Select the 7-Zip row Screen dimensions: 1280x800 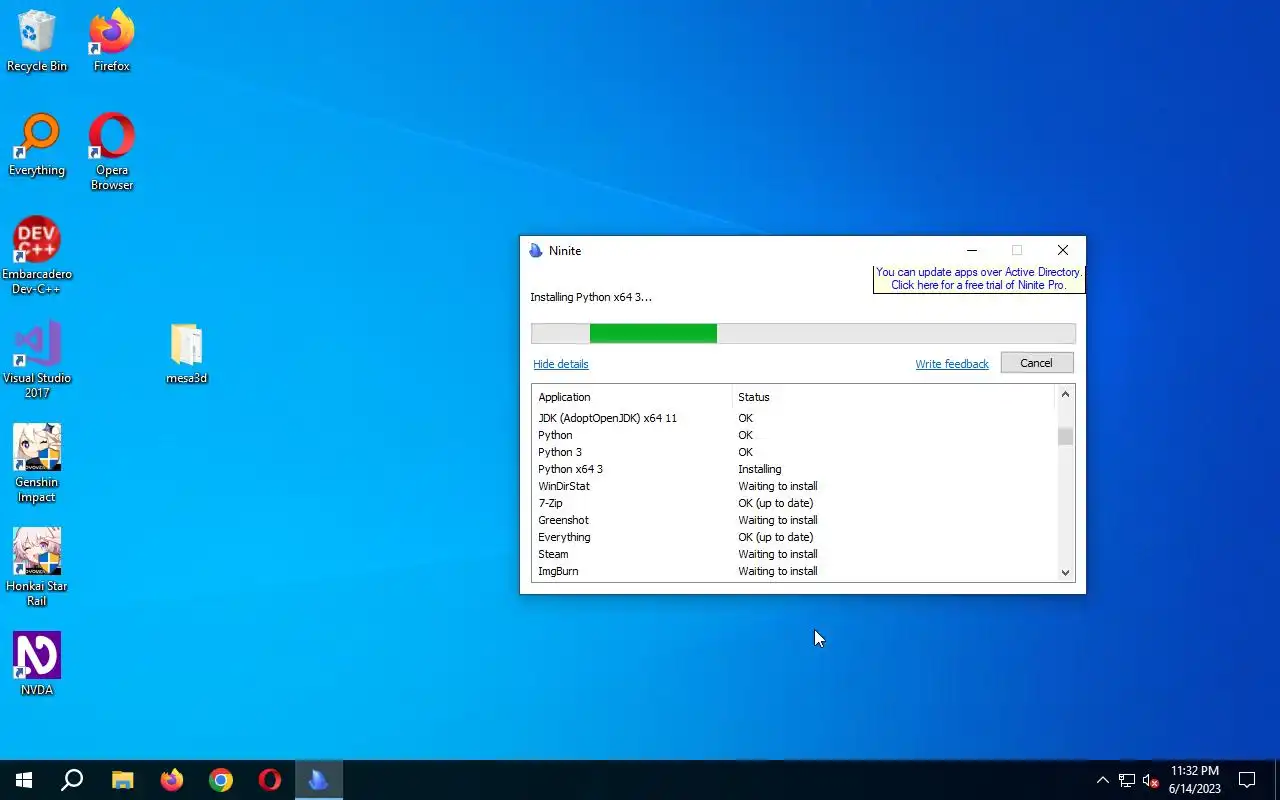(x=794, y=503)
